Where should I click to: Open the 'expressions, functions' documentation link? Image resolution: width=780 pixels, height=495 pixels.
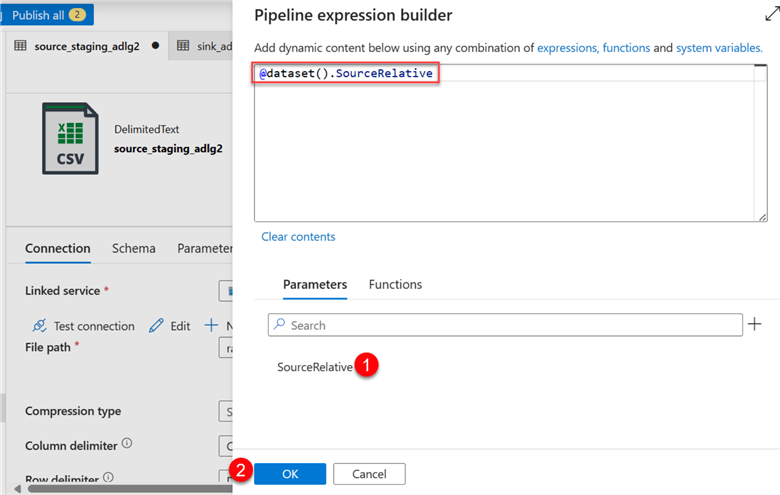593,47
